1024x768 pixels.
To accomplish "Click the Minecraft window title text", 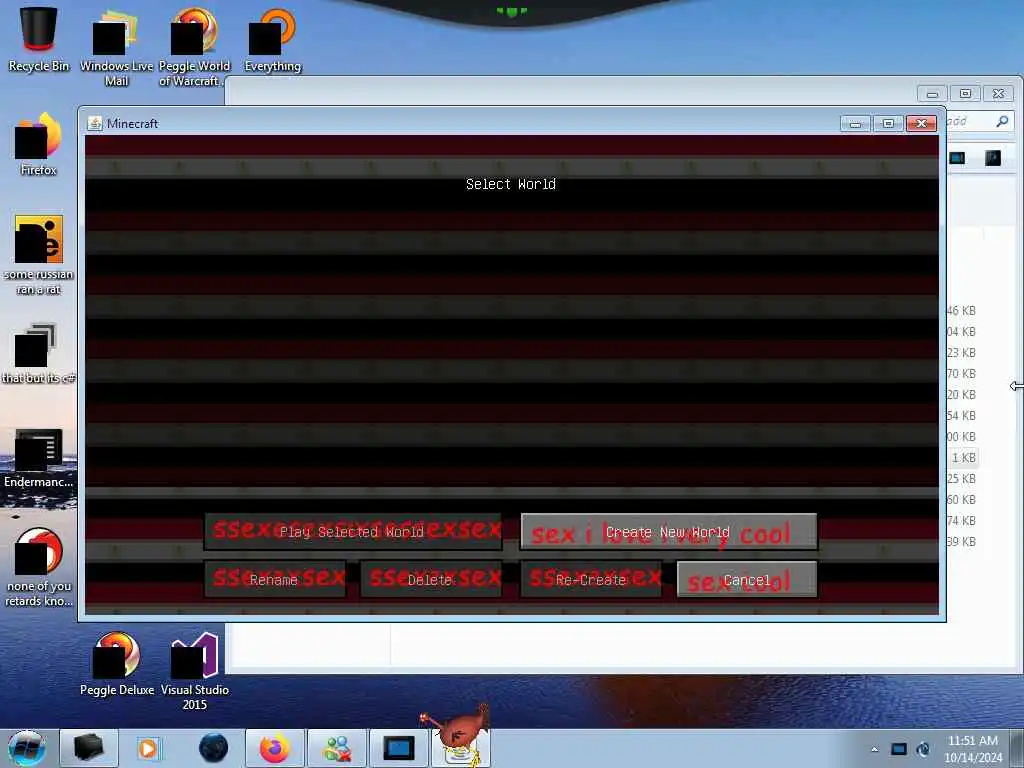I will coord(132,123).
